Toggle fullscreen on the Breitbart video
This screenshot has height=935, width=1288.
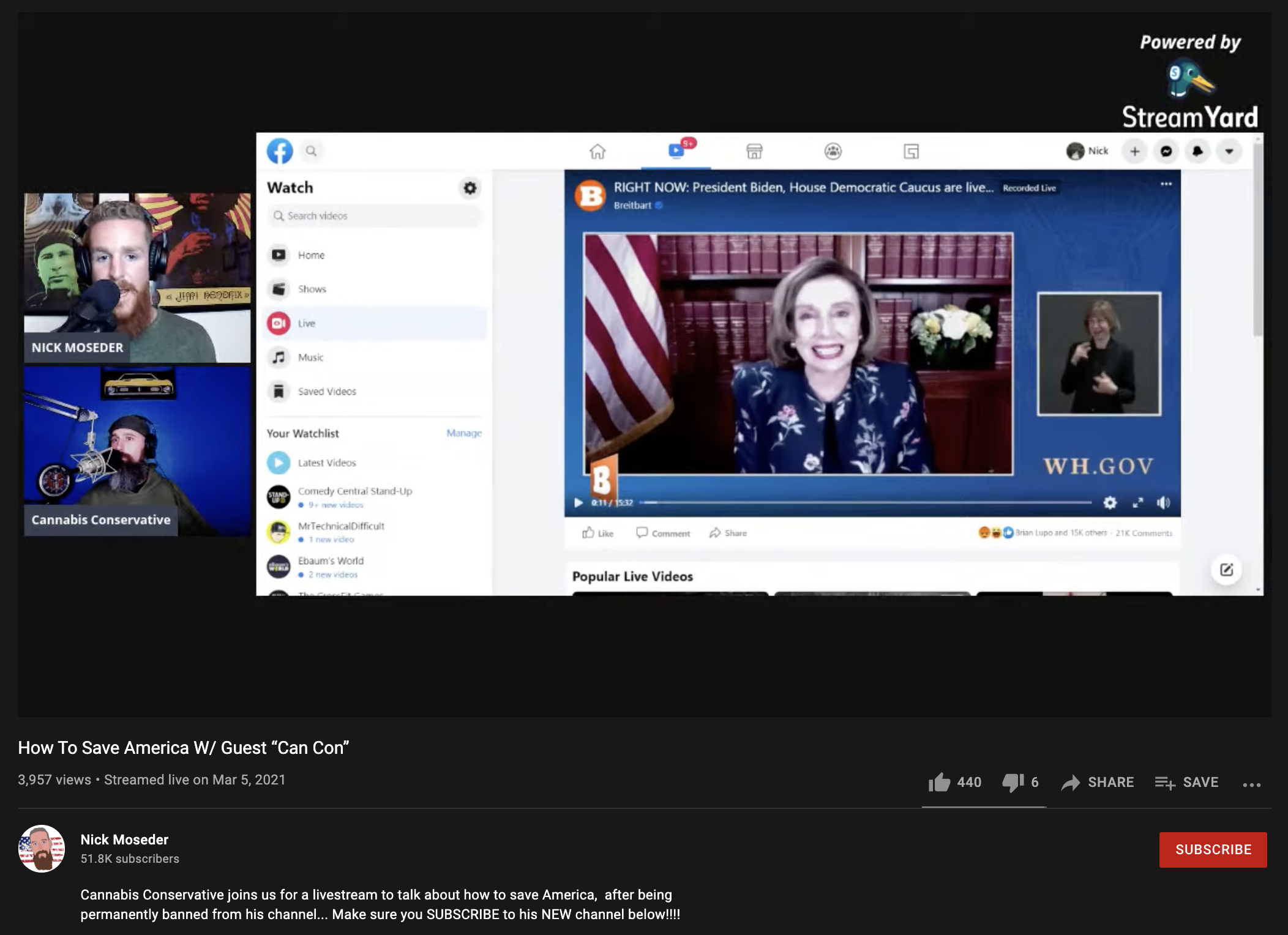coord(1137,502)
